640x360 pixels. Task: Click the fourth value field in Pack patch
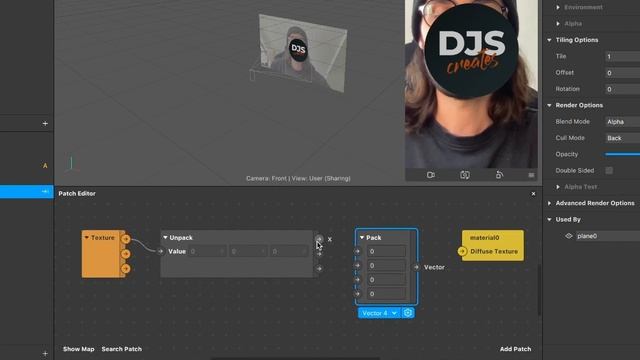click(386, 294)
